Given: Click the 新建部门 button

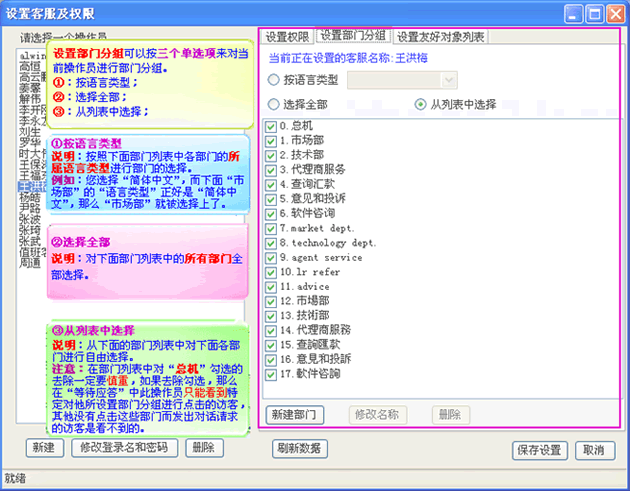Looking at the screenshot, I should coord(297,414).
